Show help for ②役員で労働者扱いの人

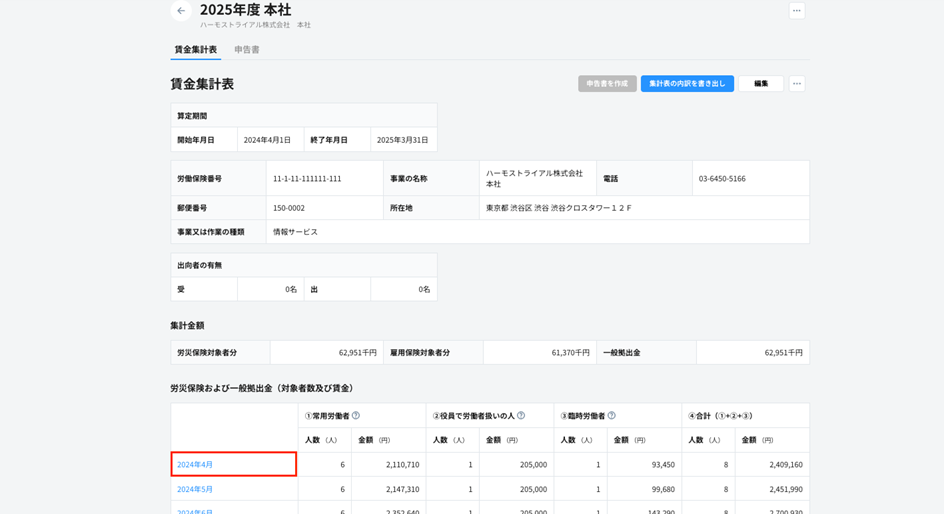[521, 416]
